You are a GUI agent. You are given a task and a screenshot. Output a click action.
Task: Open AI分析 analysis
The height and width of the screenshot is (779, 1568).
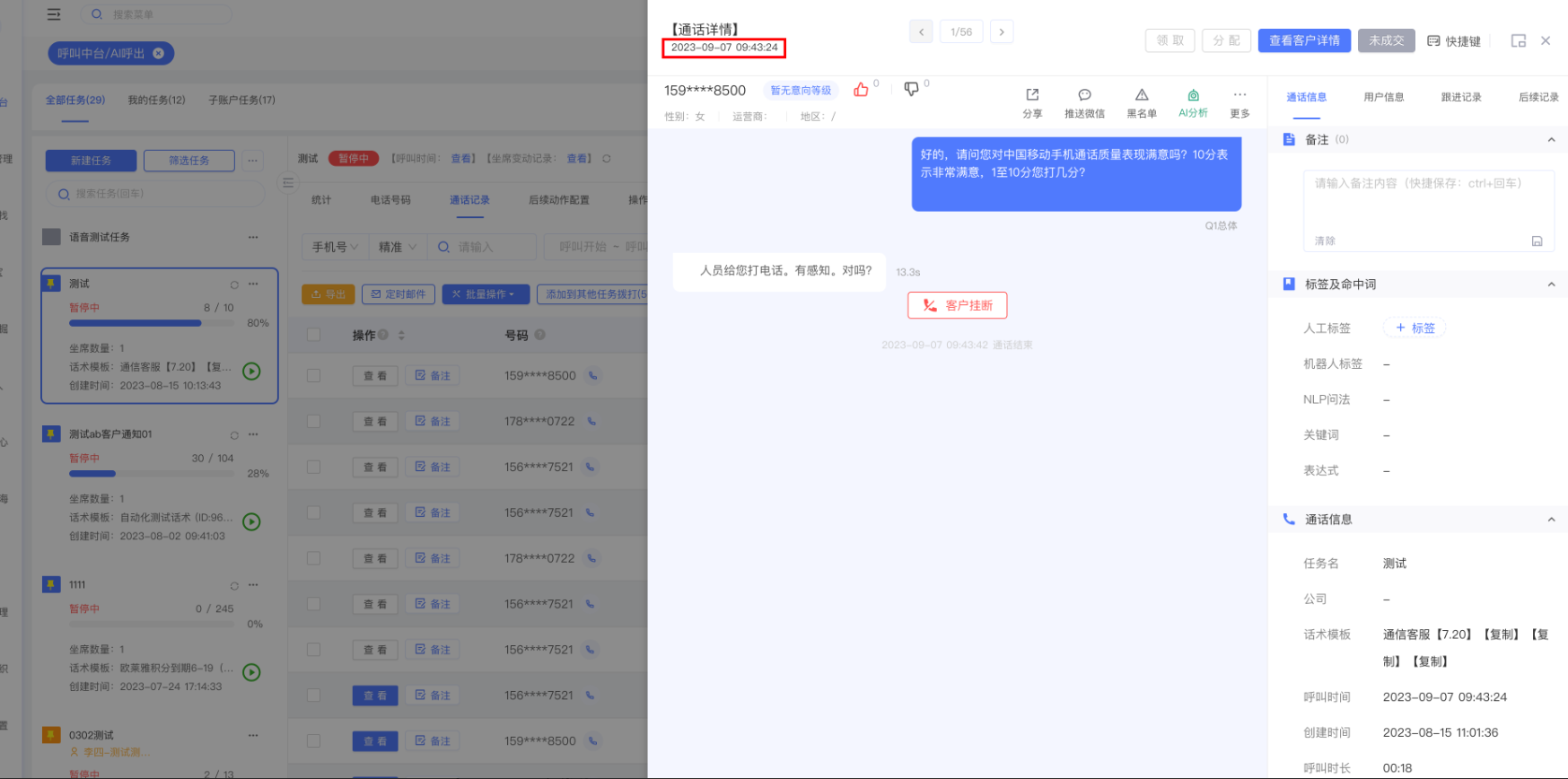tap(1193, 95)
